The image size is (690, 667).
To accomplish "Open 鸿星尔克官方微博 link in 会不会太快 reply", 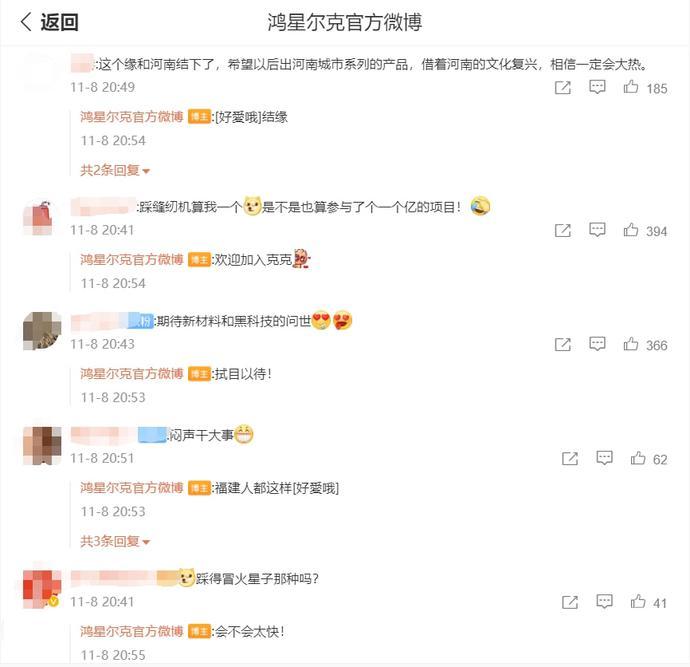I will tap(132, 632).
